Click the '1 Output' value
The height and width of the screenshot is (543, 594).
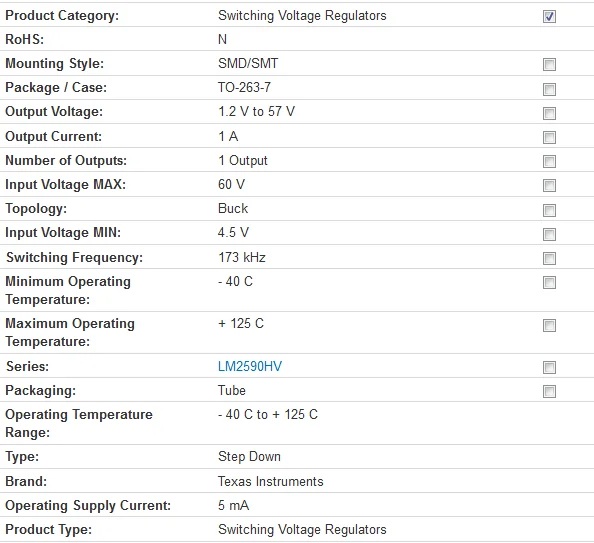point(243,161)
